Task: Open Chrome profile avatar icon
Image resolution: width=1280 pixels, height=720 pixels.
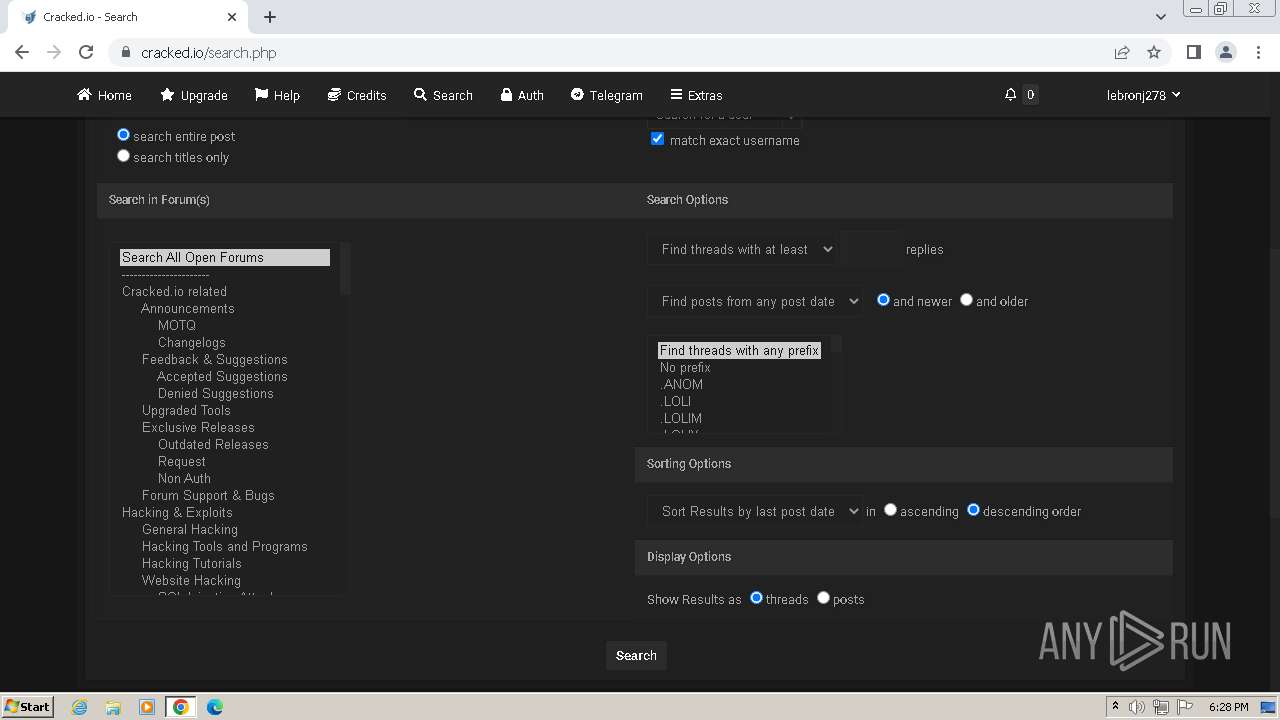Action: 1225,52
